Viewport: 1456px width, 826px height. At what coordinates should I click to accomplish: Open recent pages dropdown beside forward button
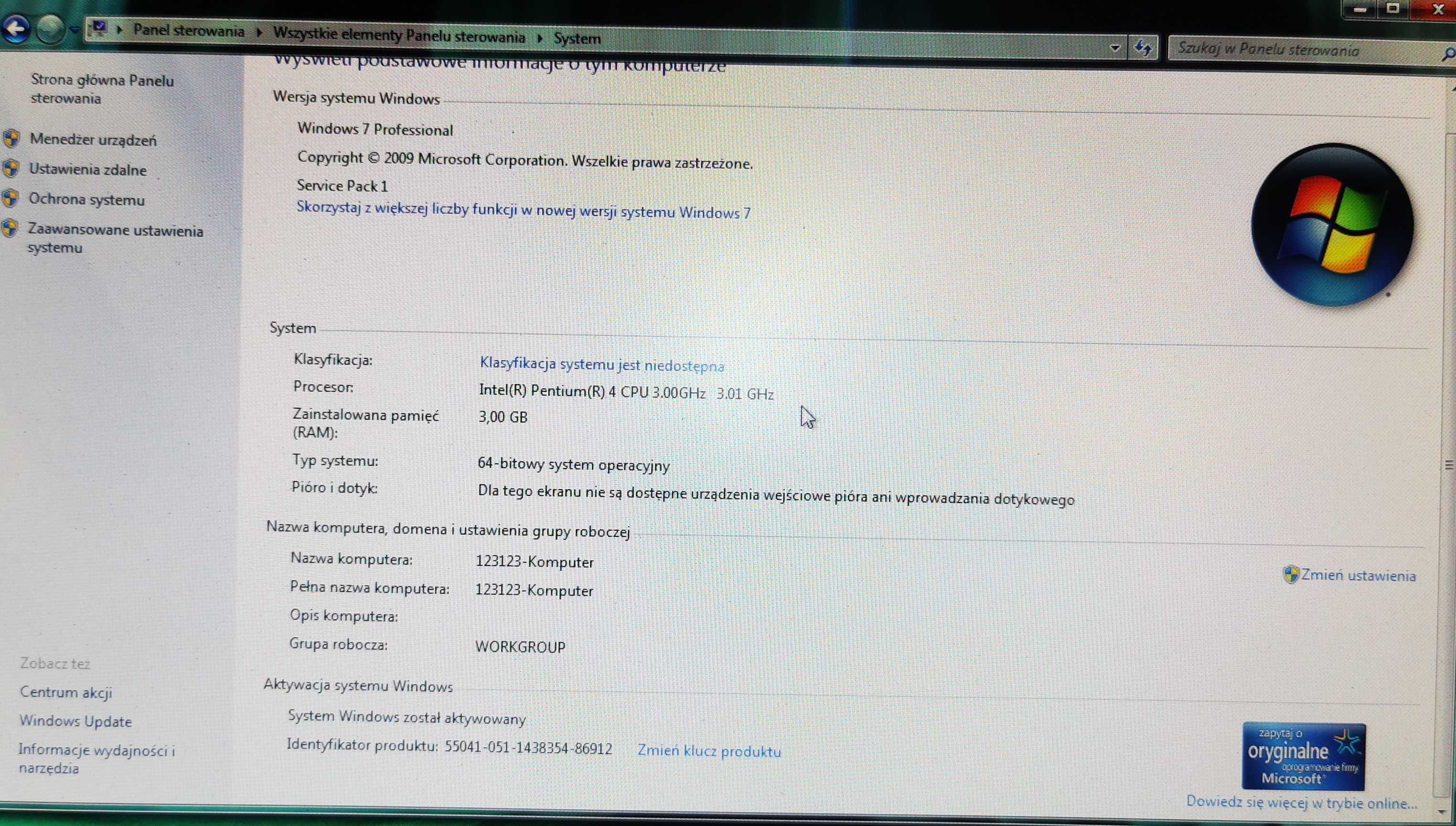74,30
